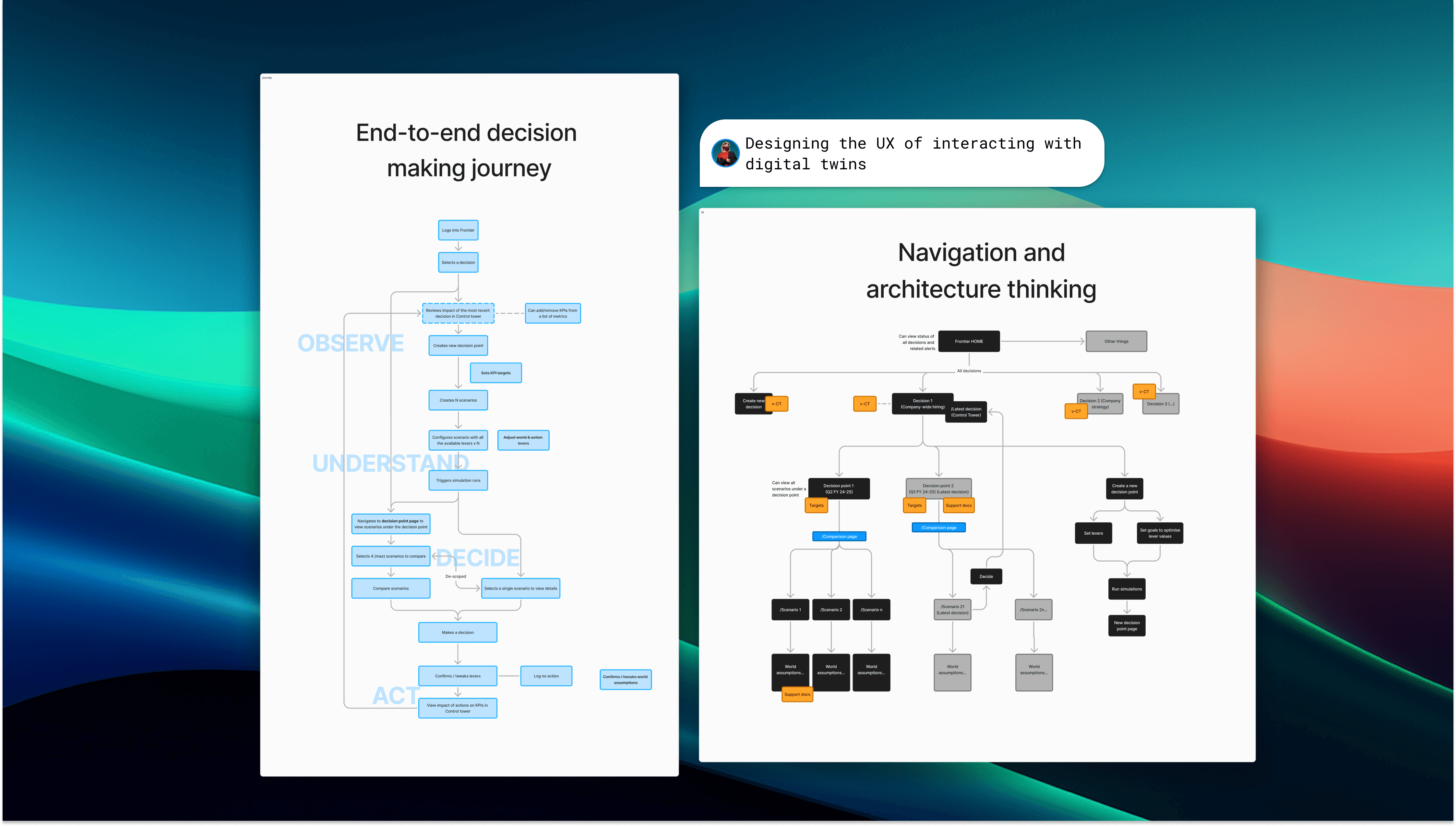Select the 'Decision 3 (...)' node
The width and height of the screenshot is (1456, 826).
[x=1160, y=404]
